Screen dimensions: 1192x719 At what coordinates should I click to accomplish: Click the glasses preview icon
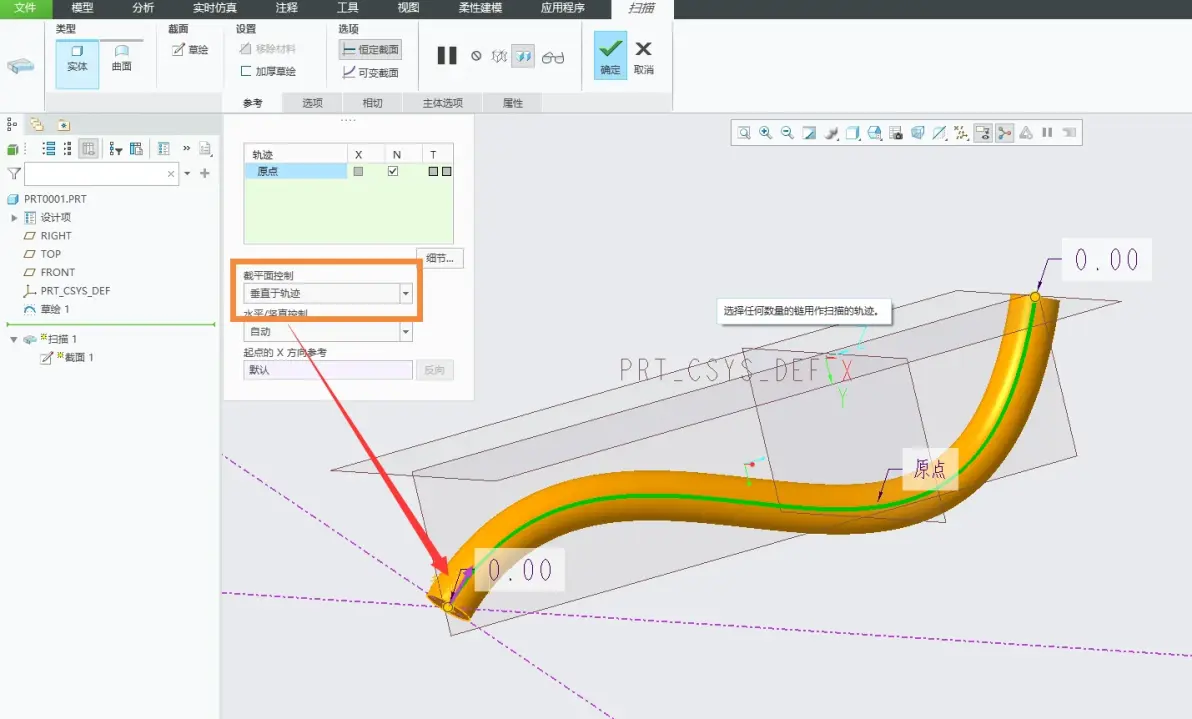(553, 57)
